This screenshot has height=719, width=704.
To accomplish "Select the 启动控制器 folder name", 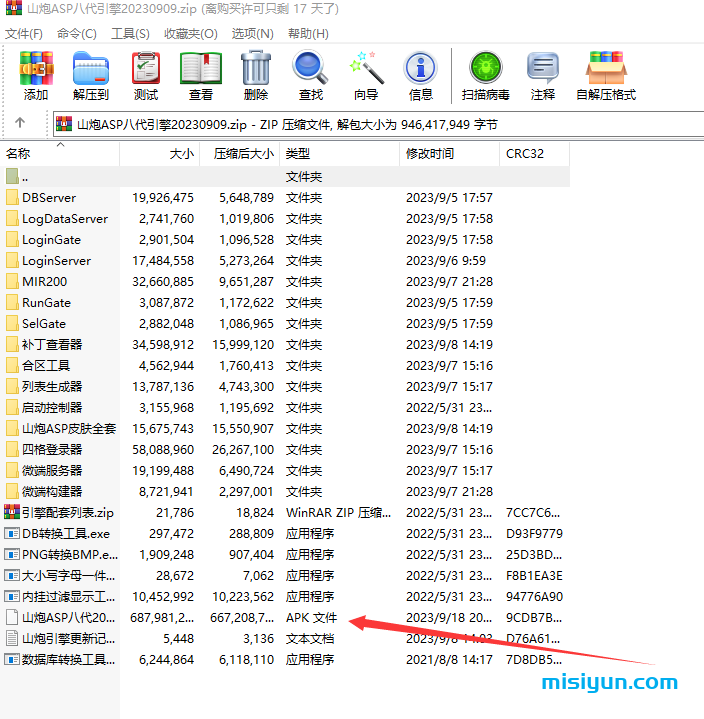I will [52, 408].
